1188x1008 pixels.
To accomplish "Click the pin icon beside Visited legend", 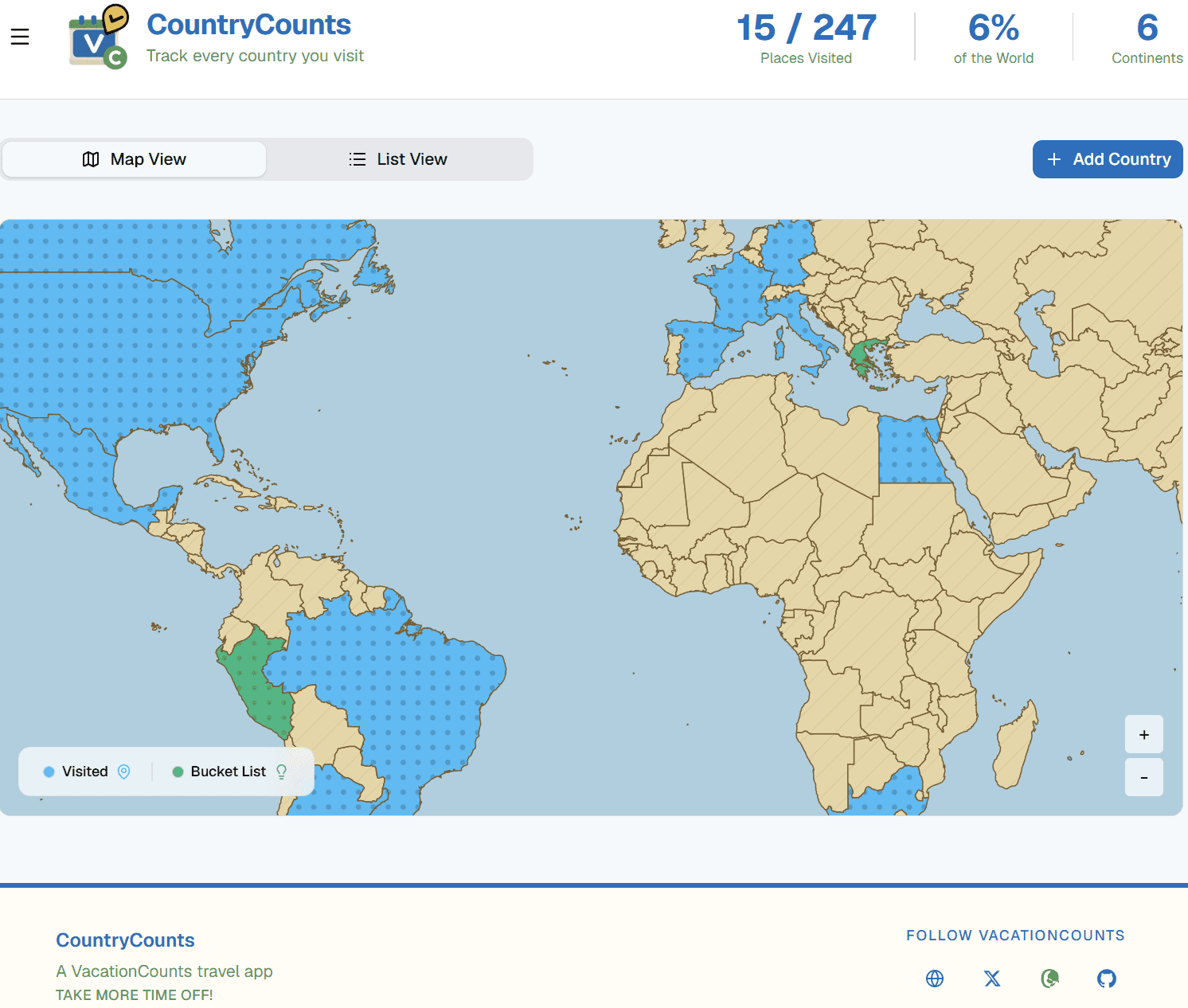I will coord(123,772).
